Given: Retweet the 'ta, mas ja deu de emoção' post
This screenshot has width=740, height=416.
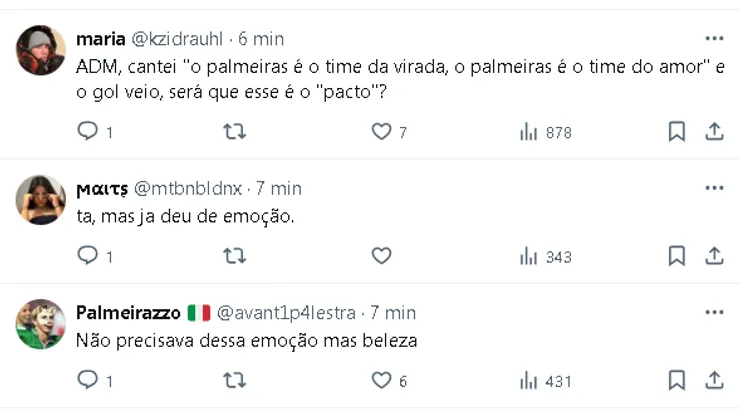Looking at the screenshot, I should (x=234, y=256).
